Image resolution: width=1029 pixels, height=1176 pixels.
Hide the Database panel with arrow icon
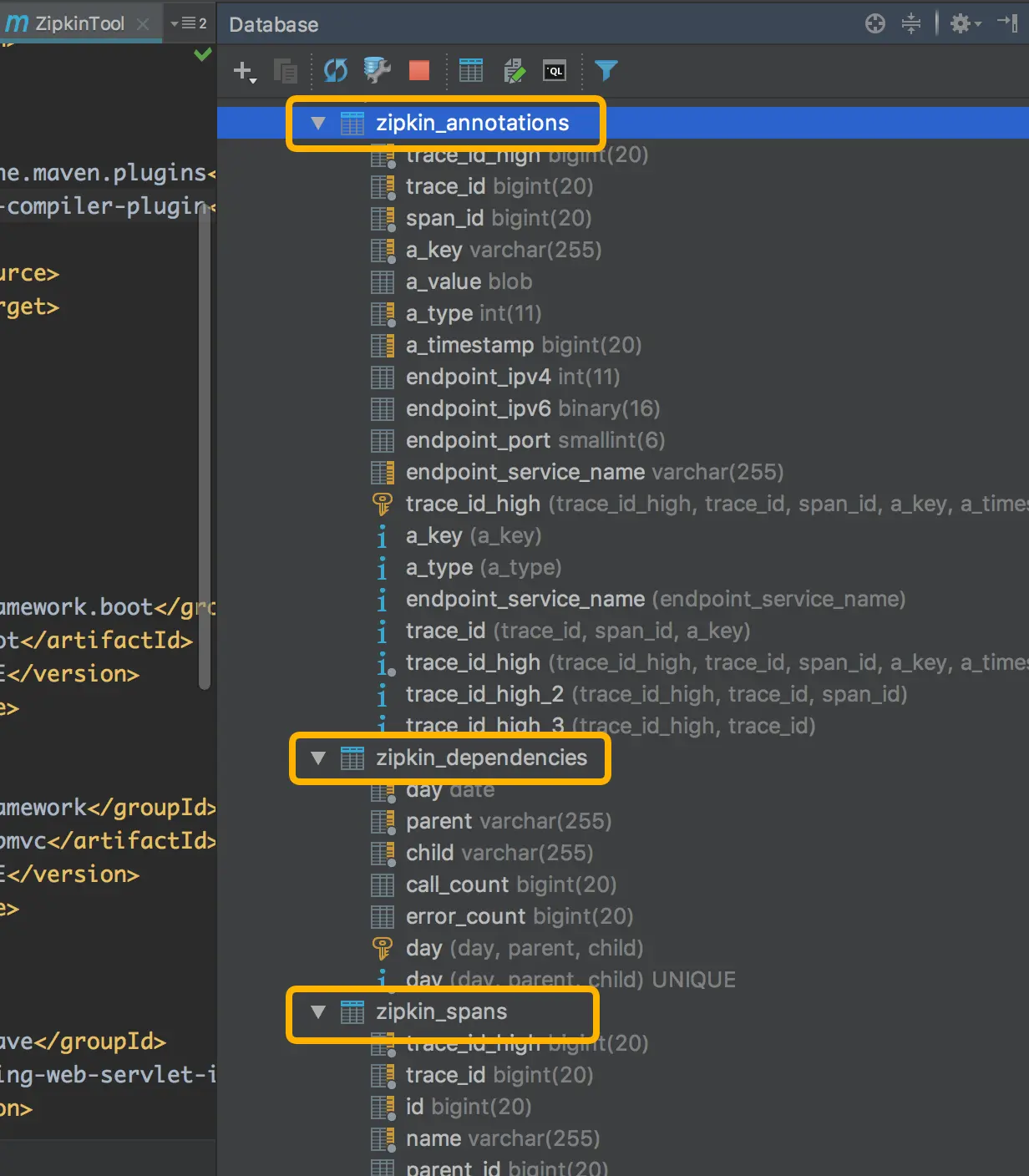click(x=1007, y=23)
